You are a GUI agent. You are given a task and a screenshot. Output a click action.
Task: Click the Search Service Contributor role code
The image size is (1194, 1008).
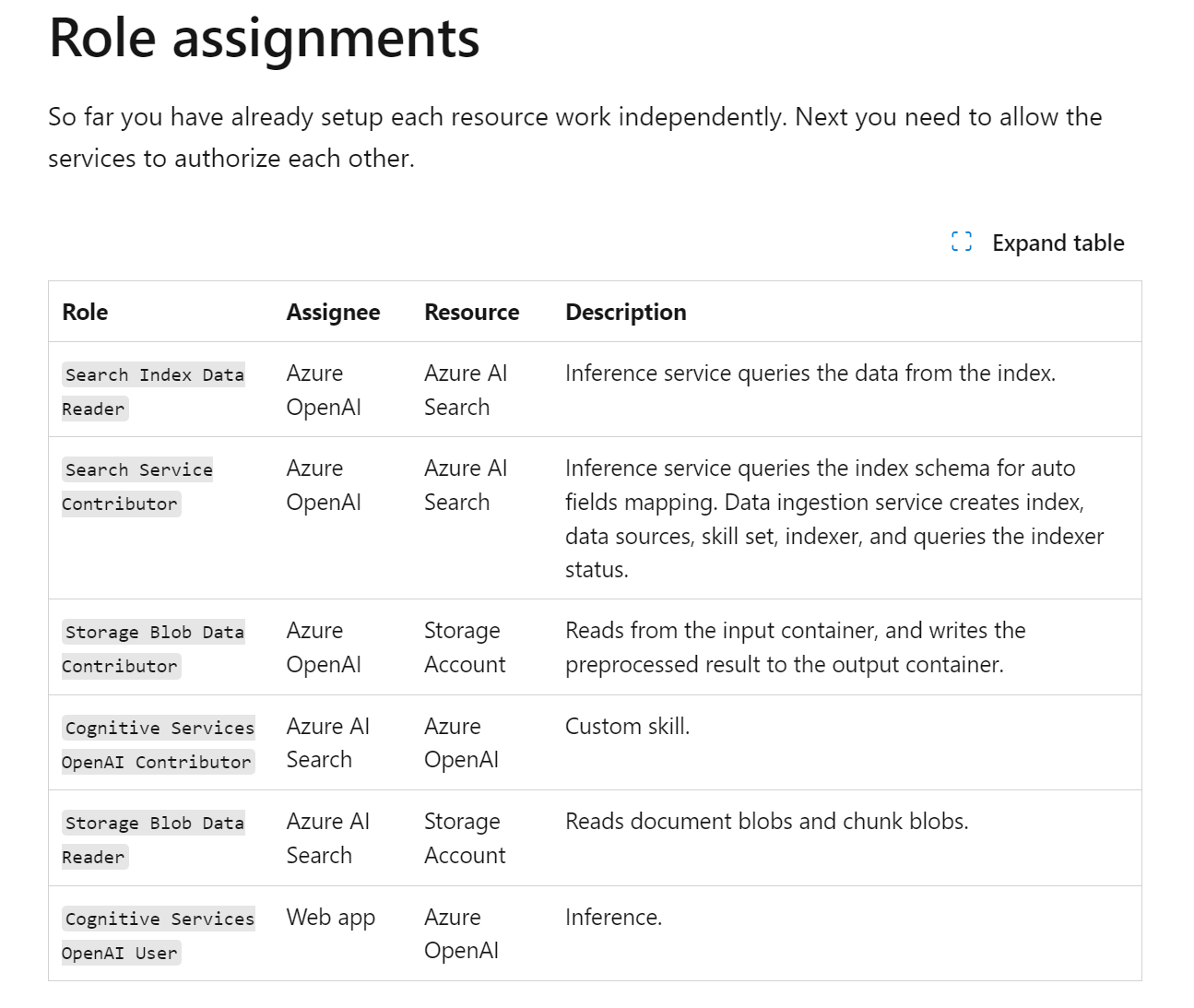pos(137,486)
